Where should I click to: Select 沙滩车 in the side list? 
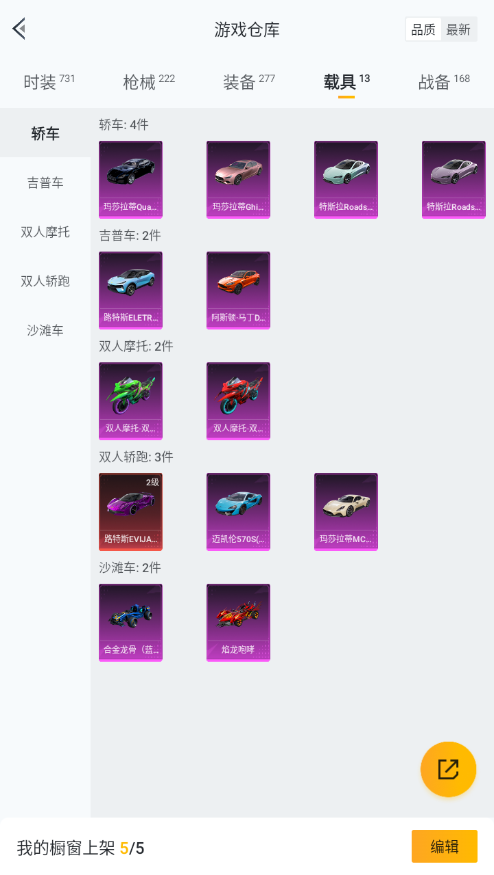45,330
